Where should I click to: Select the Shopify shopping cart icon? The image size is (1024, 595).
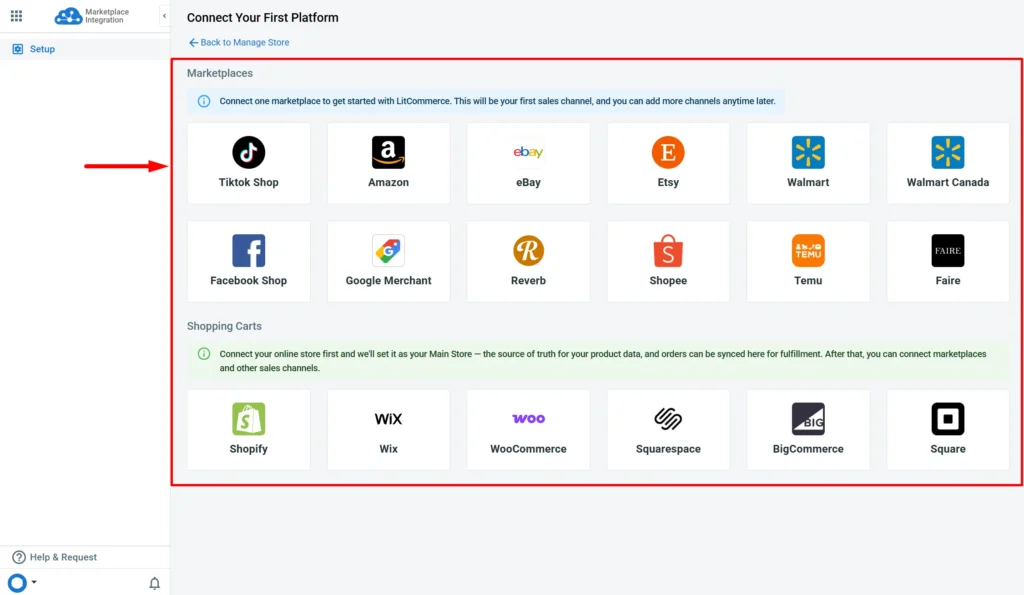click(x=249, y=419)
